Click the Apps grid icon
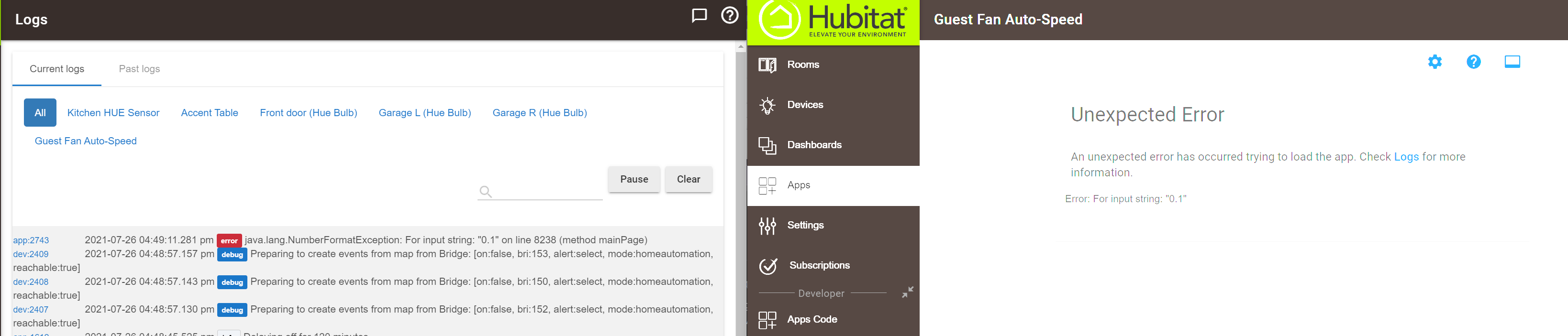The height and width of the screenshot is (336, 1568). pos(767,185)
